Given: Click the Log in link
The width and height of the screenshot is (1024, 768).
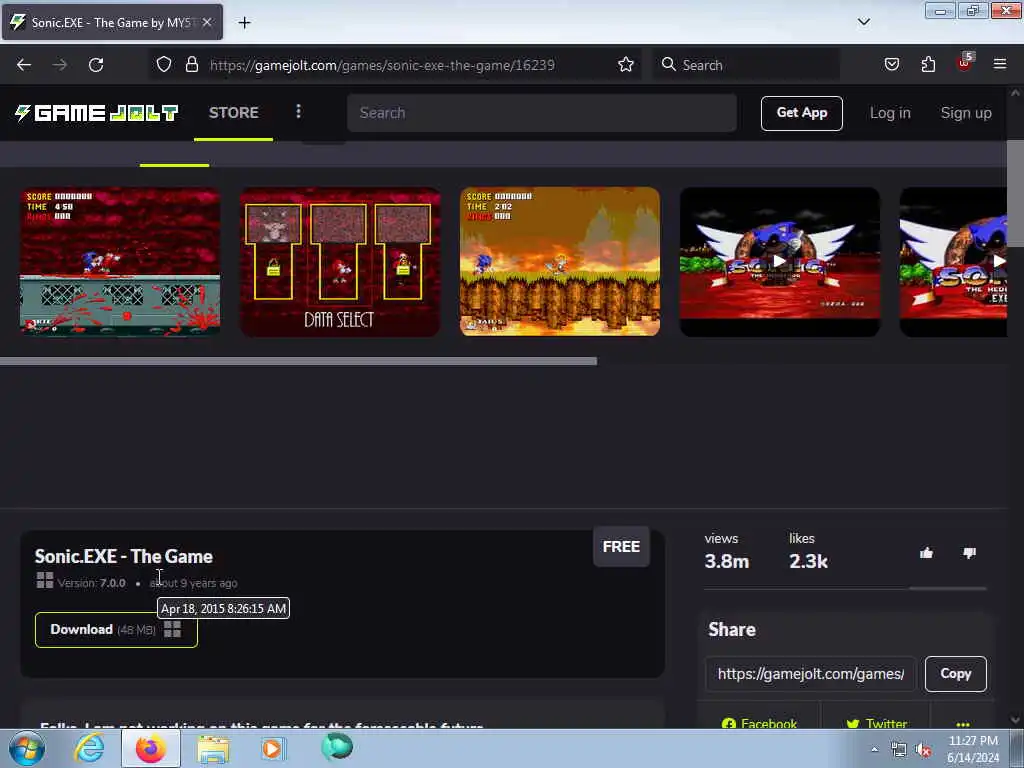Looking at the screenshot, I should [x=890, y=113].
